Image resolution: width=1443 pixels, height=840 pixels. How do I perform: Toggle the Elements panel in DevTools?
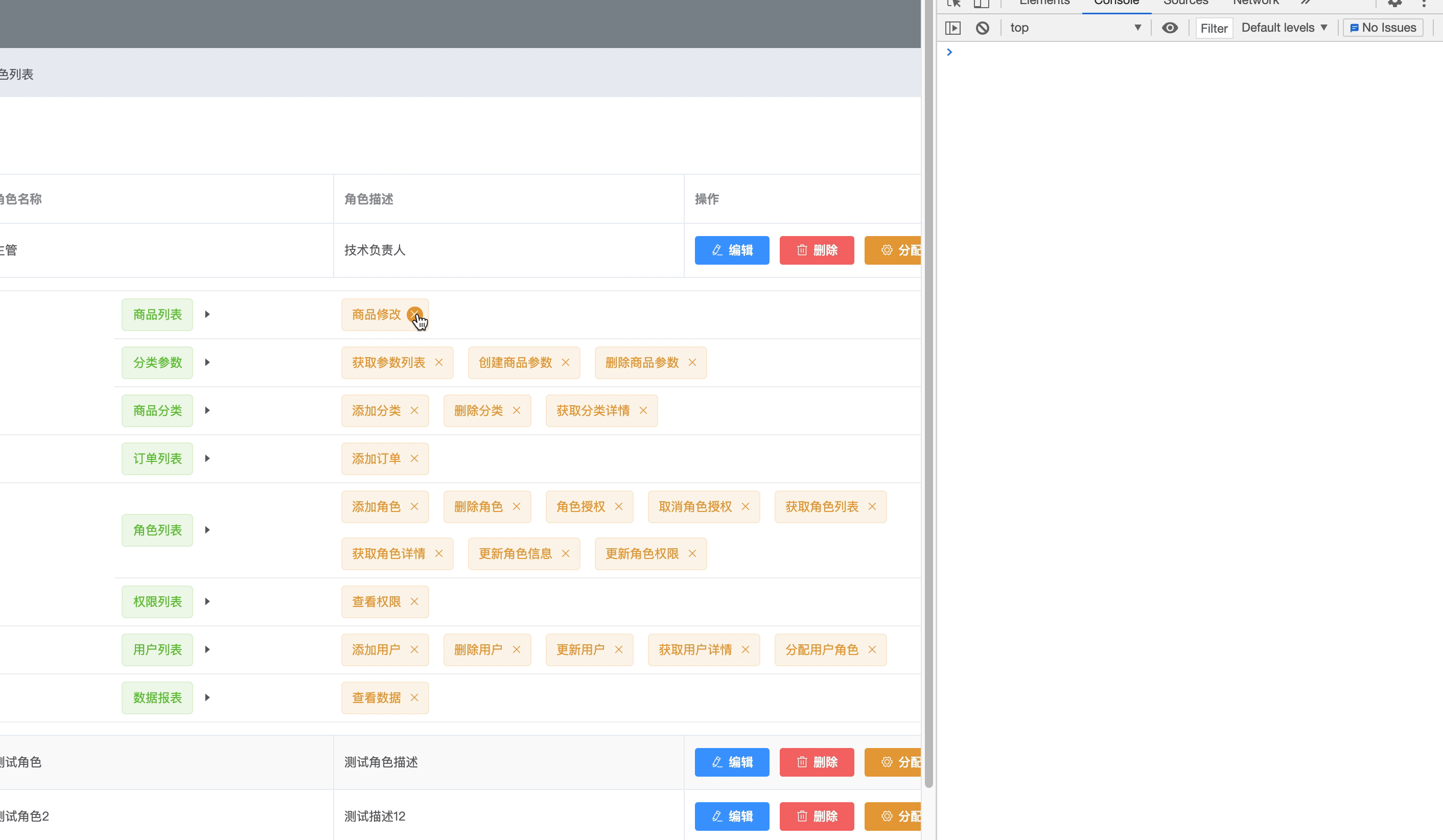1043,3
